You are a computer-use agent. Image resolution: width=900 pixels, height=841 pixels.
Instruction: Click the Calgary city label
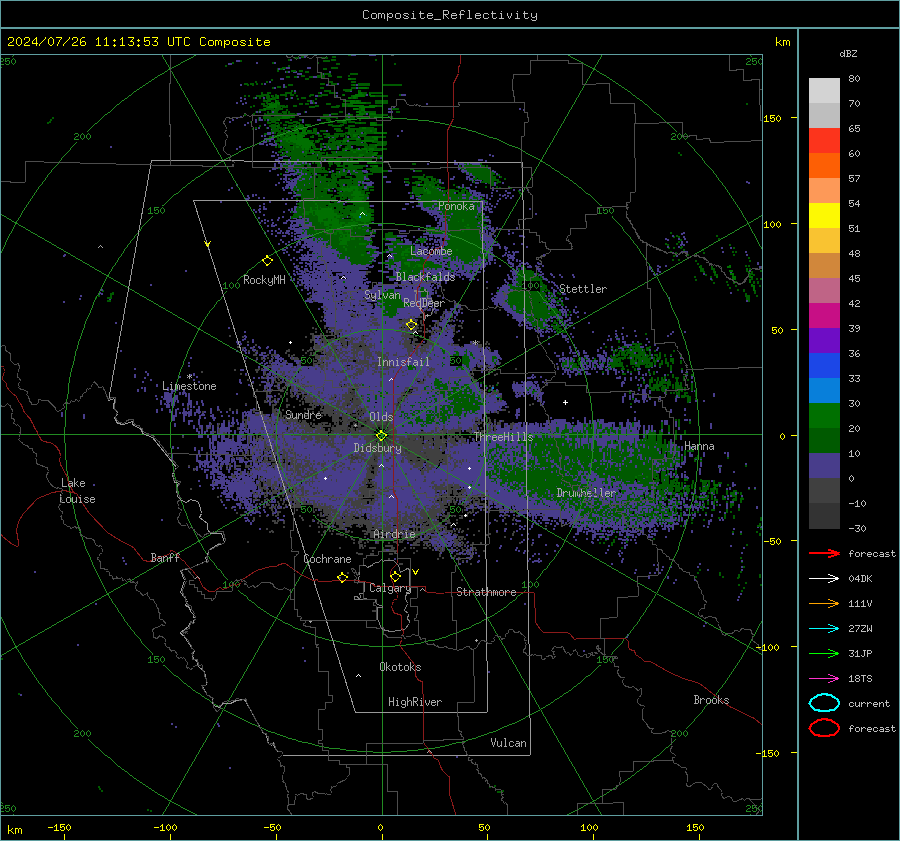pos(390,588)
